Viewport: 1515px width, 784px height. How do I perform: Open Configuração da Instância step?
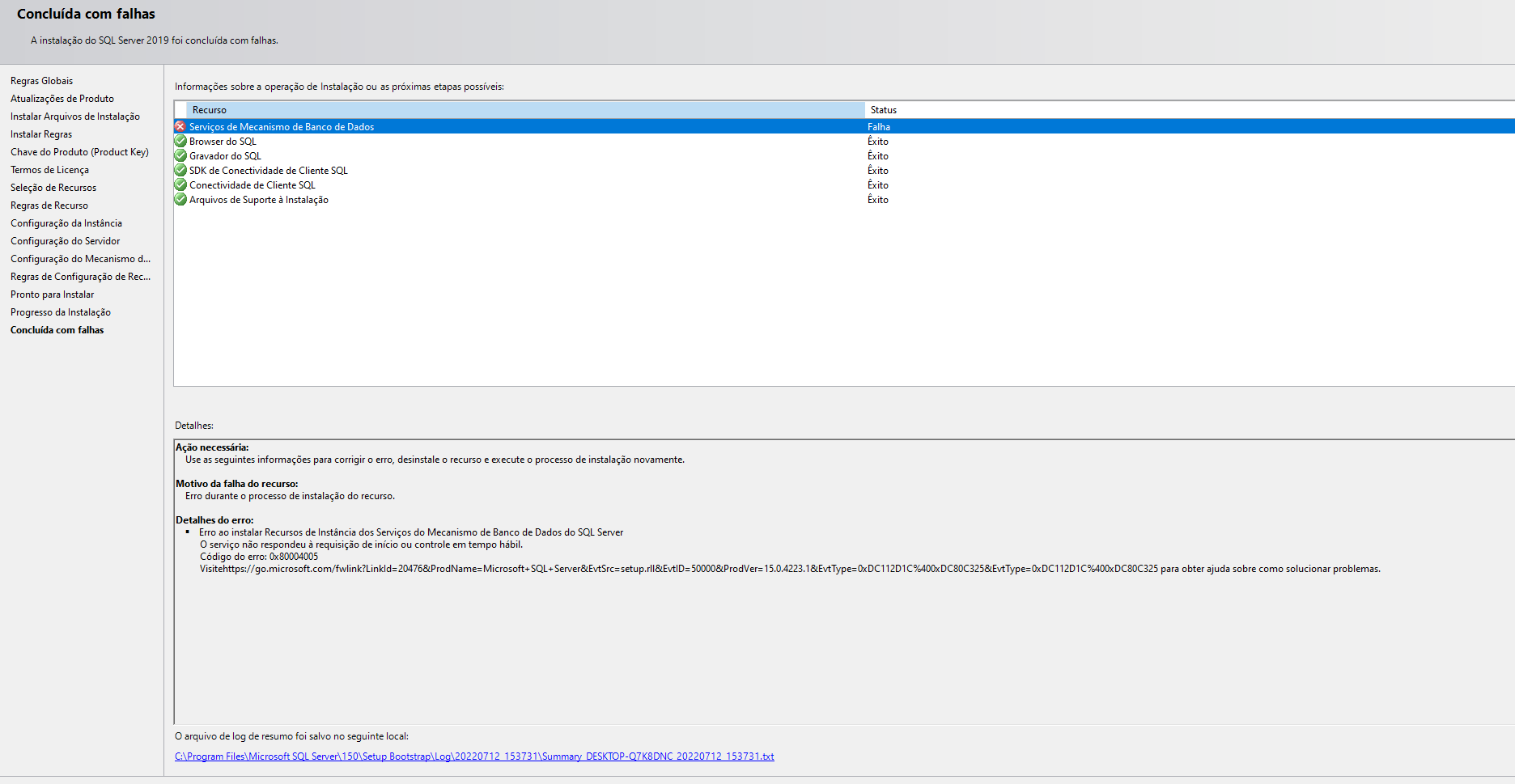pyautogui.click(x=66, y=223)
